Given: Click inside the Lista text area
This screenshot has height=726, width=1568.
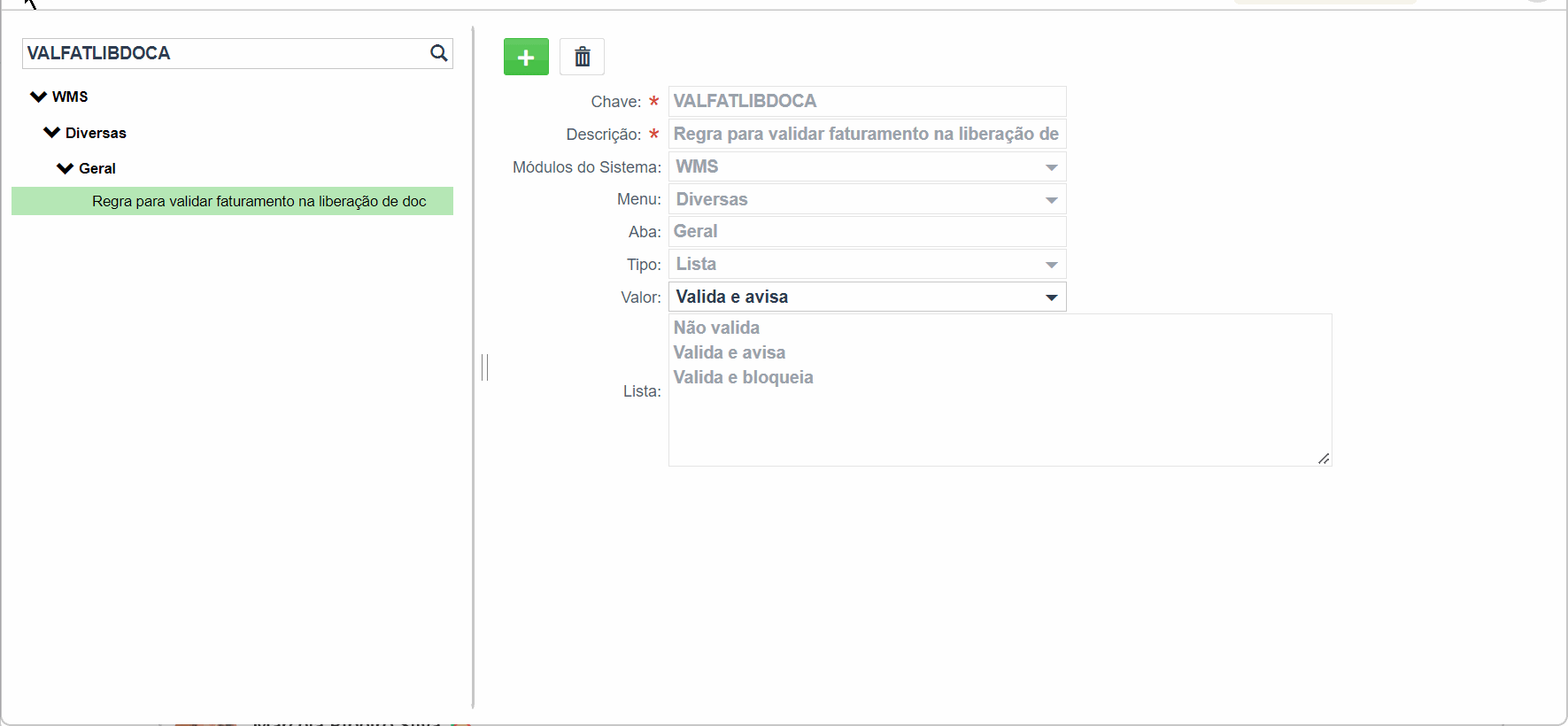Looking at the screenshot, I should (1000, 390).
